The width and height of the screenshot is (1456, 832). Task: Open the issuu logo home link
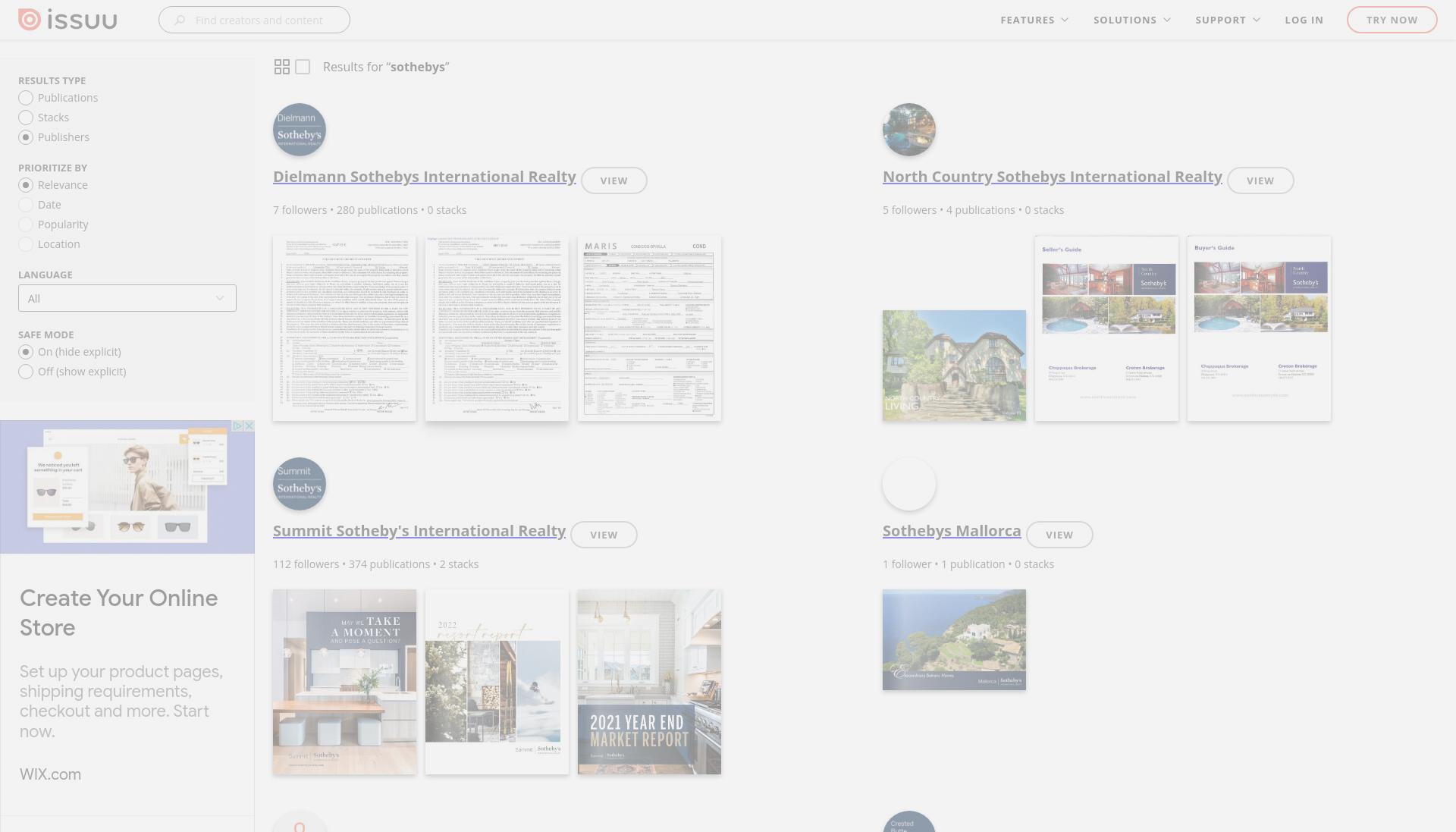(x=67, y=20)
